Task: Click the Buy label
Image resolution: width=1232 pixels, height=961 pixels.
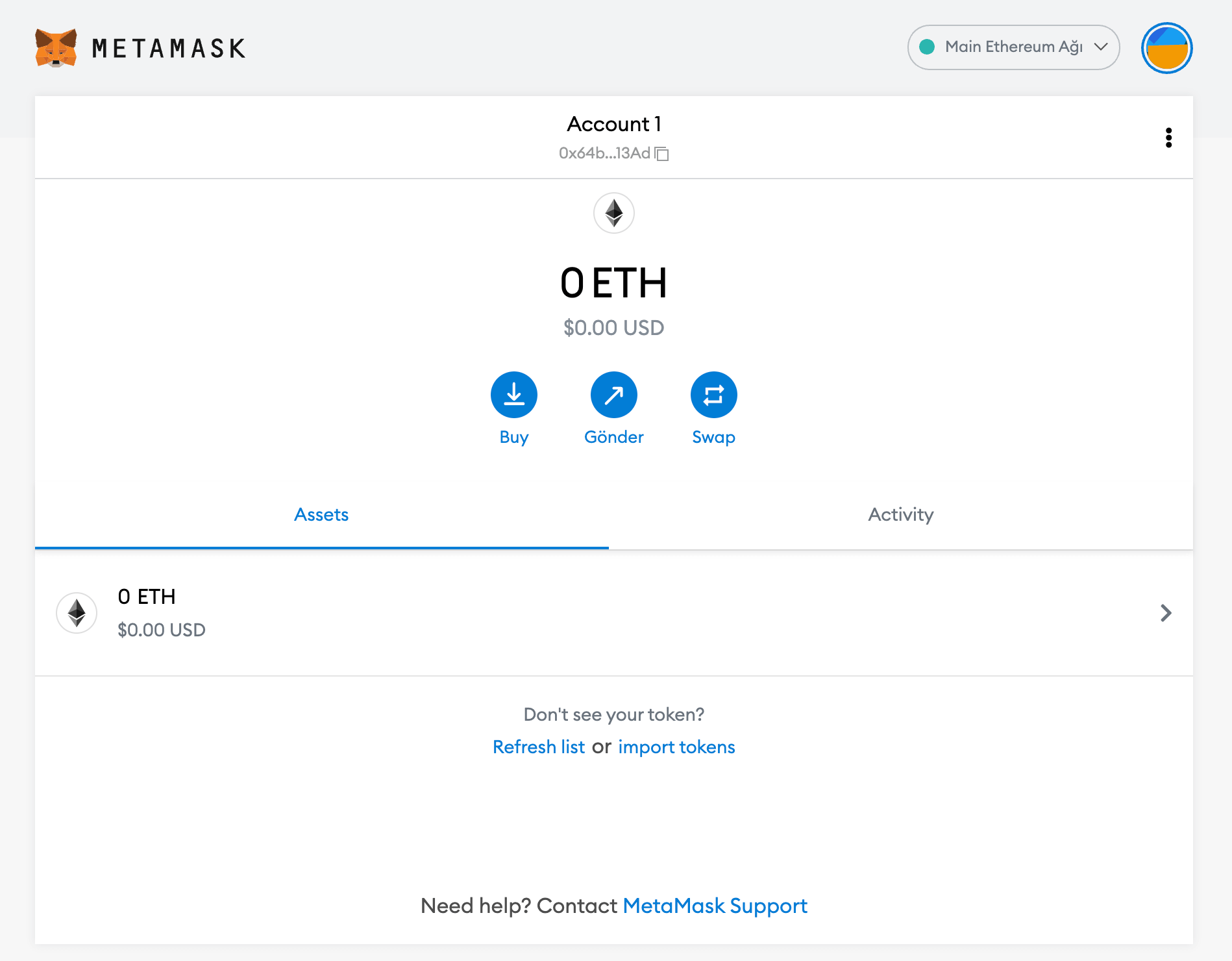Action: click(514, 437)
